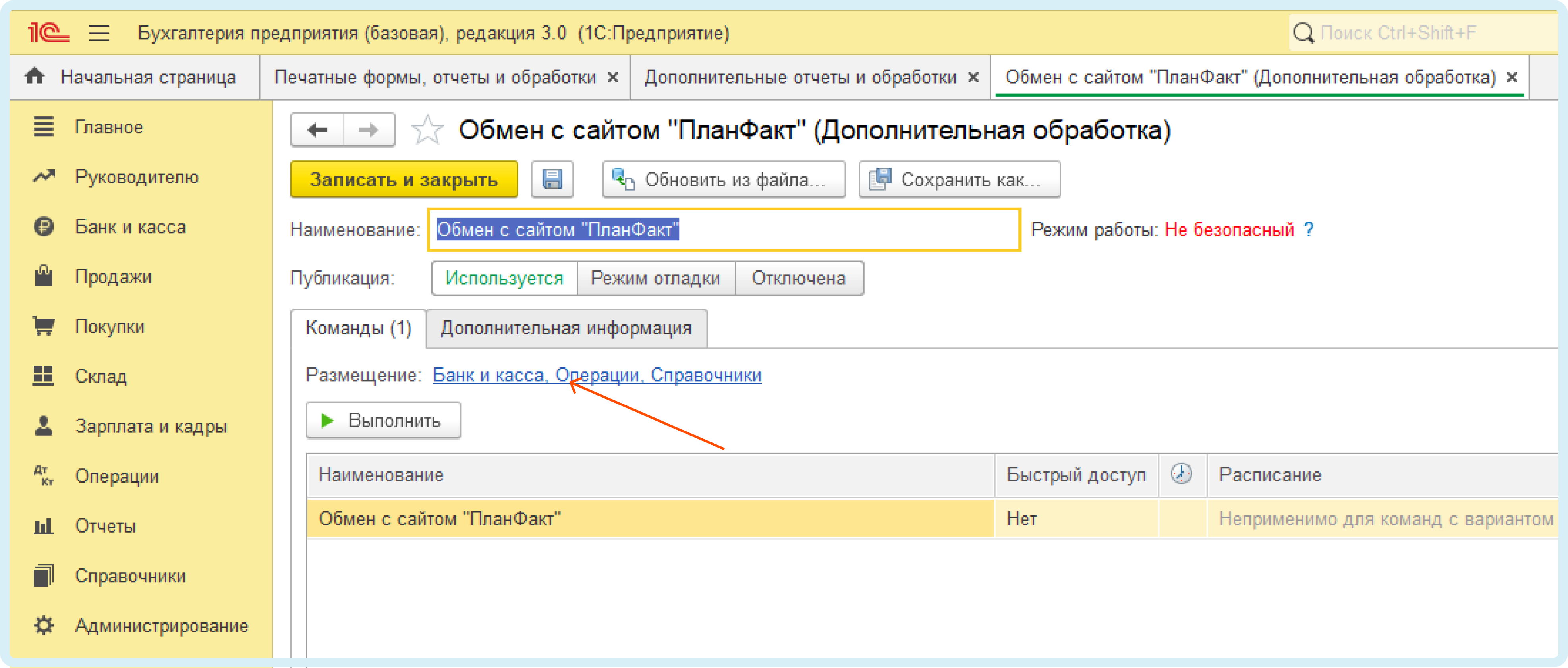Click the Нет quick access cell
The image size is (1568, 668).
[x=1076, y=519]
